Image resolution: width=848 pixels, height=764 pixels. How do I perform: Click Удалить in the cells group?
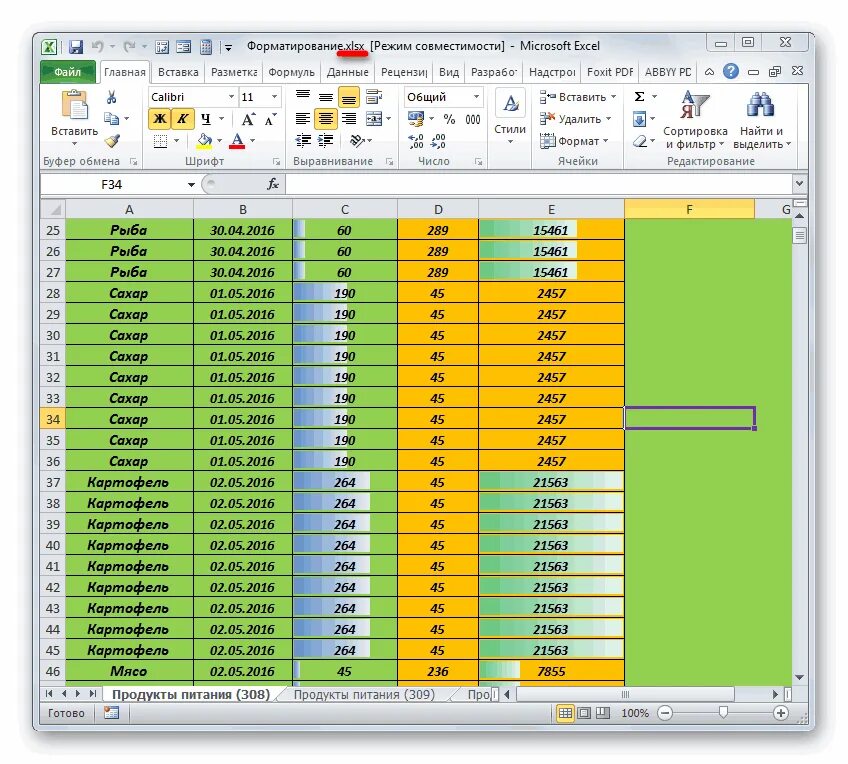pyautogui.click(x=575, y=119)
